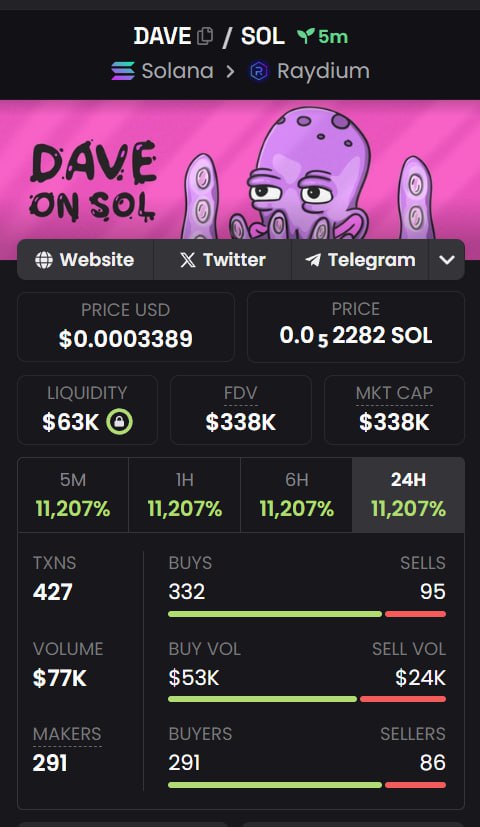Open the Telegram link
The image size is (480, 827).
coord(360,260)
